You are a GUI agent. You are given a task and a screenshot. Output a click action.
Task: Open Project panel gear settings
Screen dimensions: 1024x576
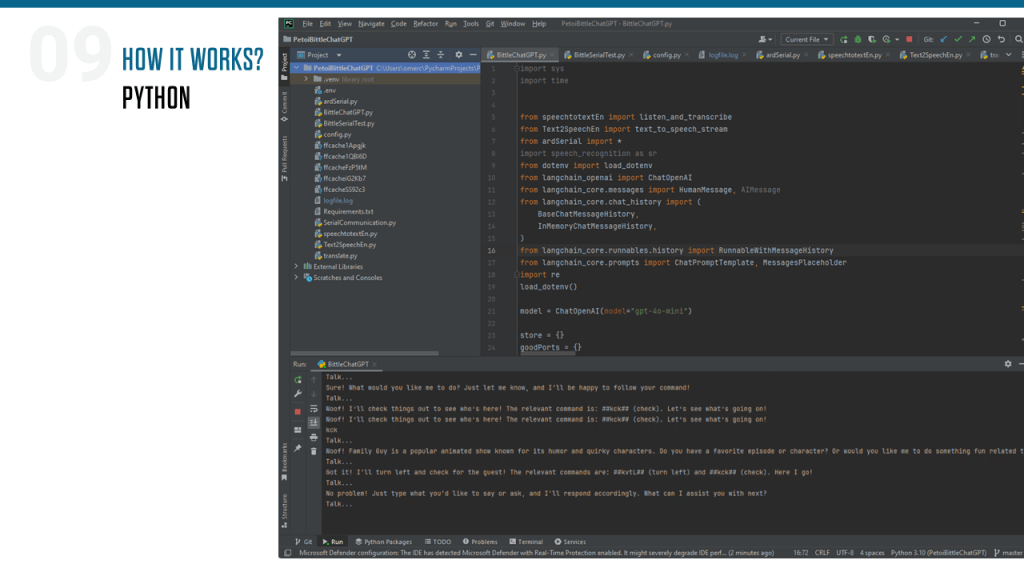click(459, 55)
